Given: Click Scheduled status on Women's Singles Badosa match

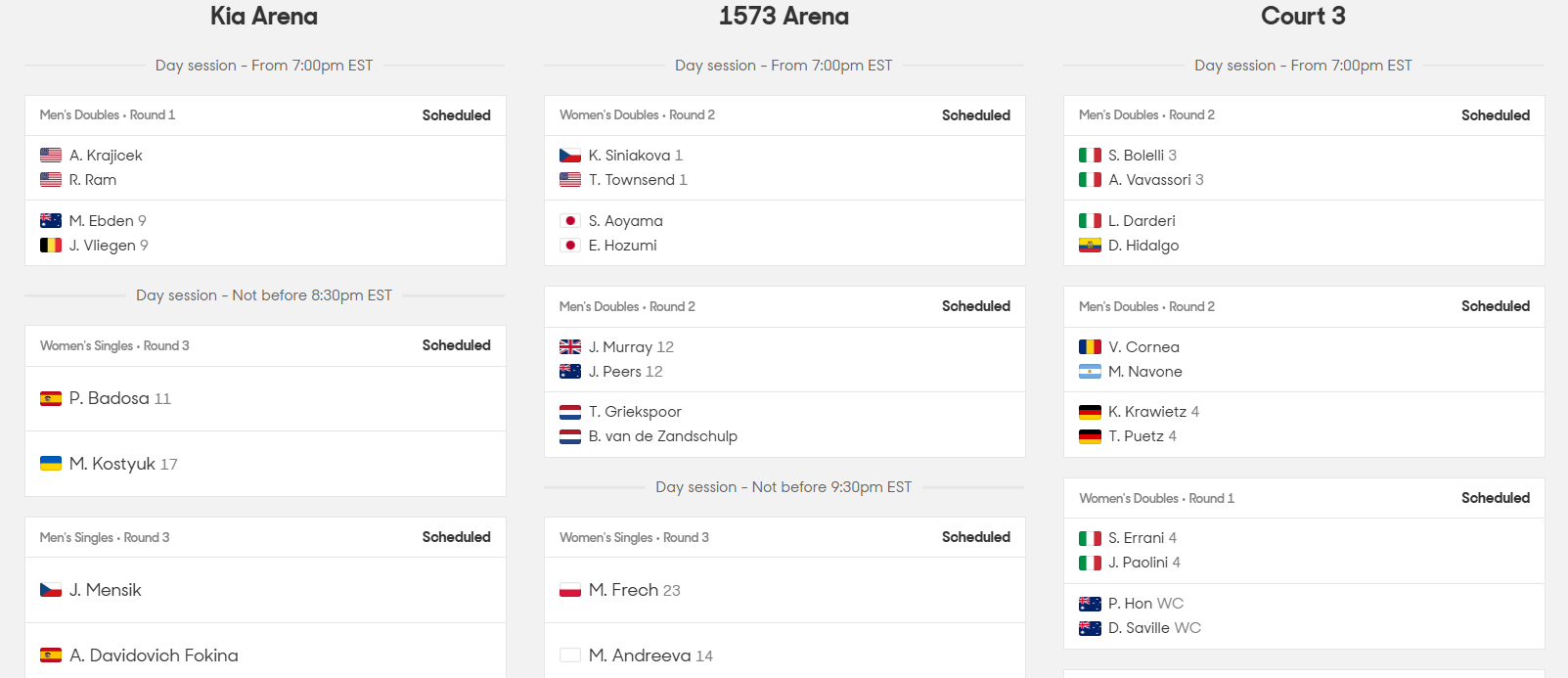Looking at the screenshot, I should pos(456,345).
